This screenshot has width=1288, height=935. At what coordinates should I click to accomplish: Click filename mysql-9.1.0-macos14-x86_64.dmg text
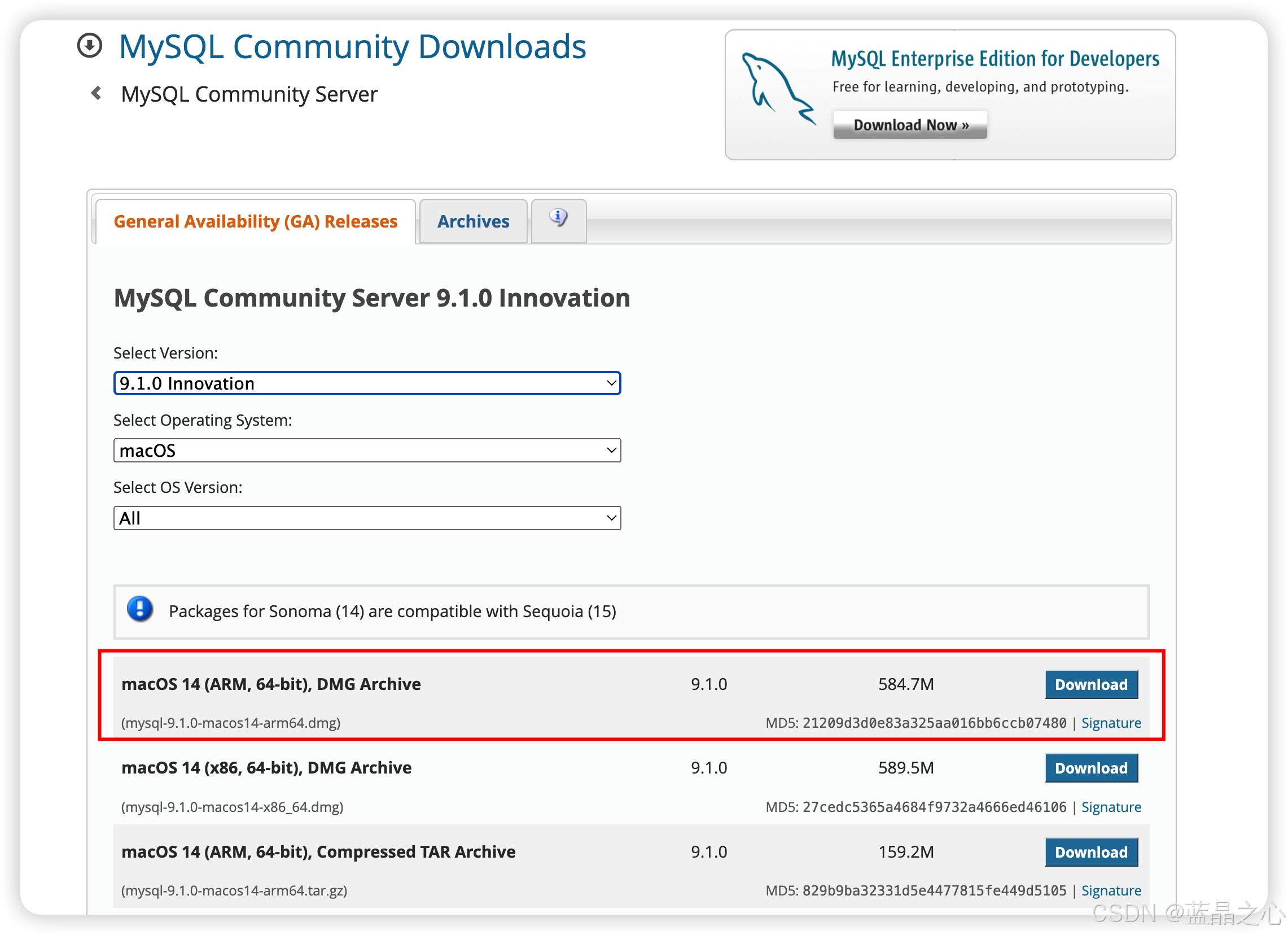pos(233,807)
